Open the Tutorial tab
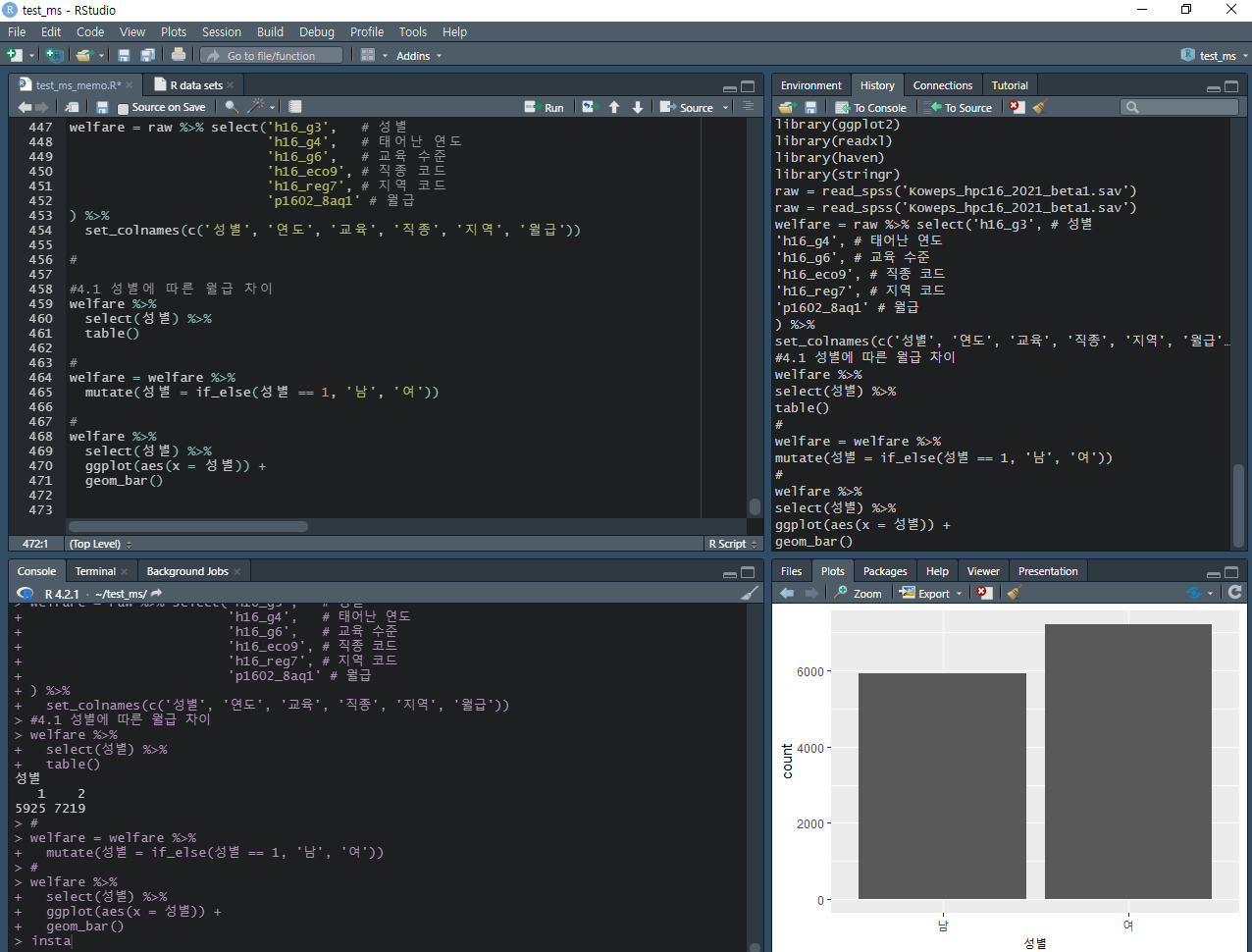Screen dimensions: 1252x952 coord(1010,85)
